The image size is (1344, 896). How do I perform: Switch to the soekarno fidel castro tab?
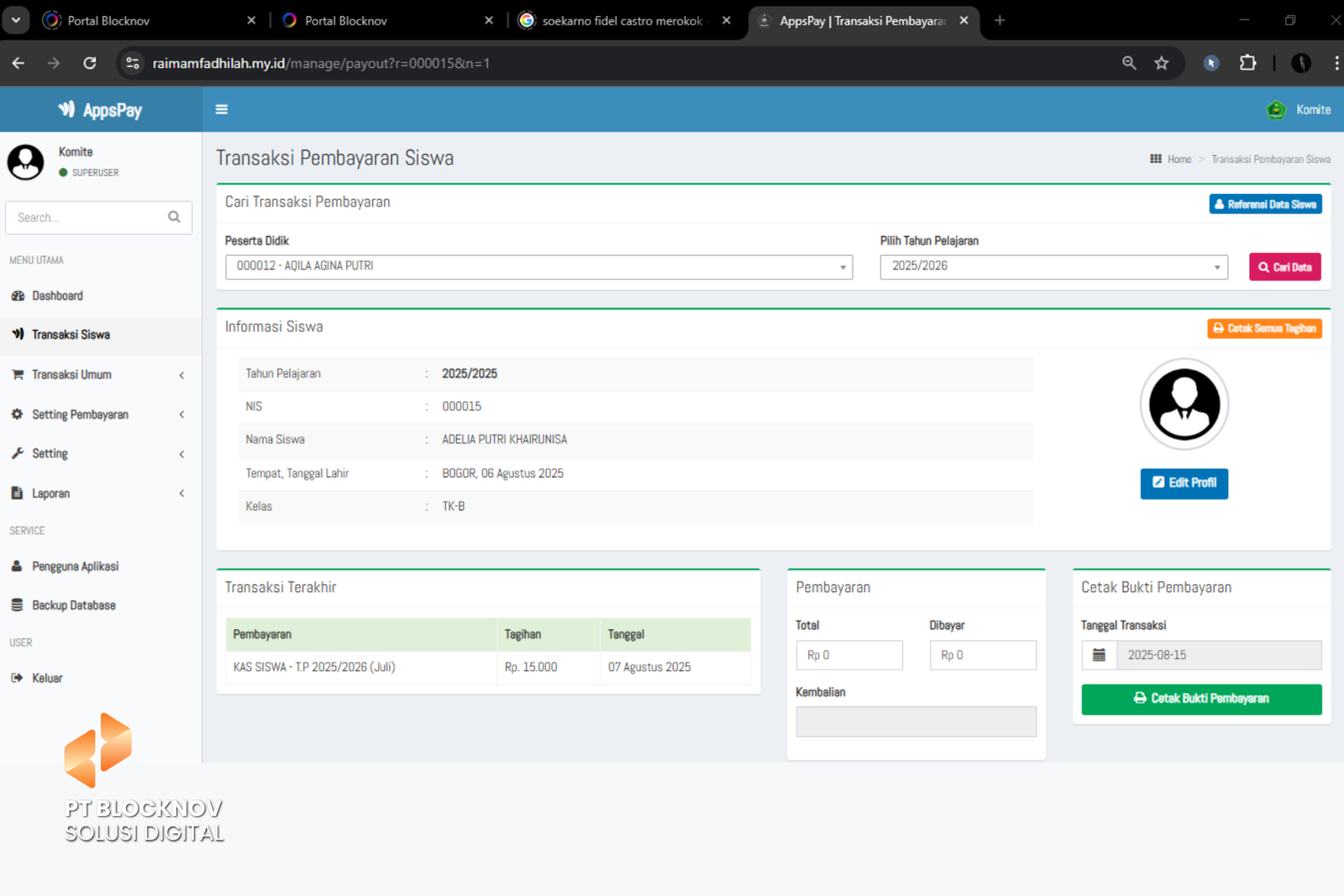tap(622, 21)
